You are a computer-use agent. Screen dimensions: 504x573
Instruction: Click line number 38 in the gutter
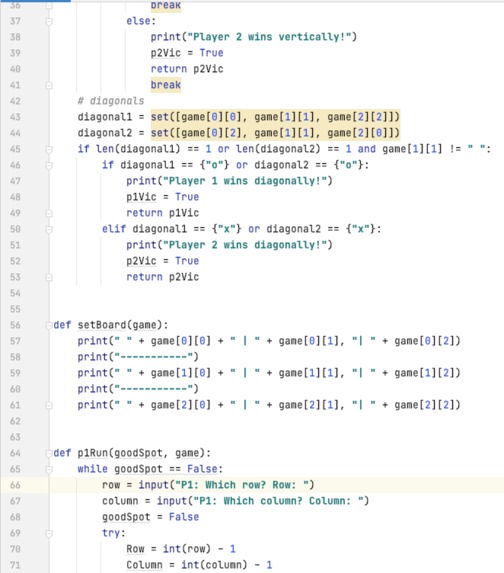(x=15, y=37)
